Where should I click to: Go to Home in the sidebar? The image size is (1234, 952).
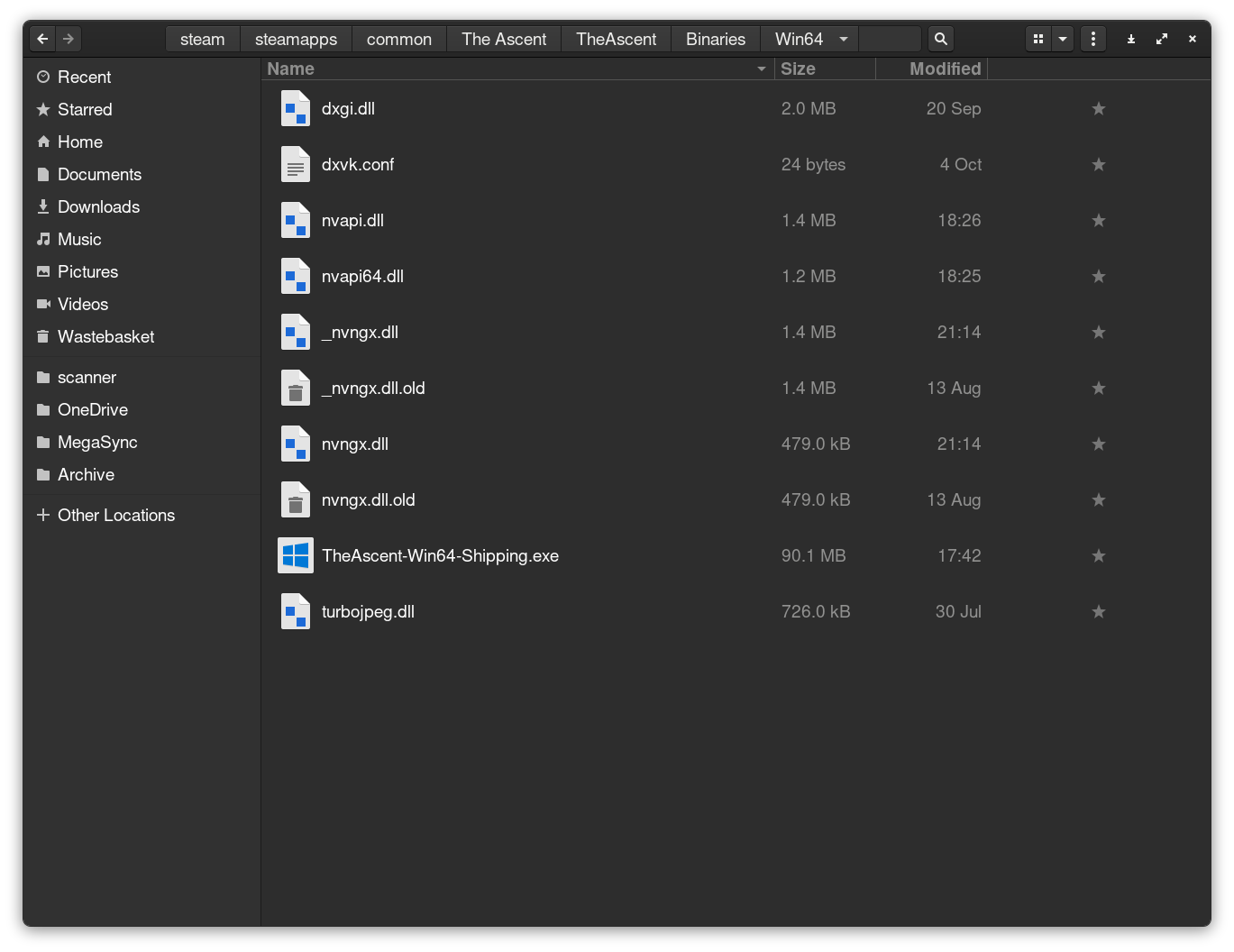click(142, 142)
